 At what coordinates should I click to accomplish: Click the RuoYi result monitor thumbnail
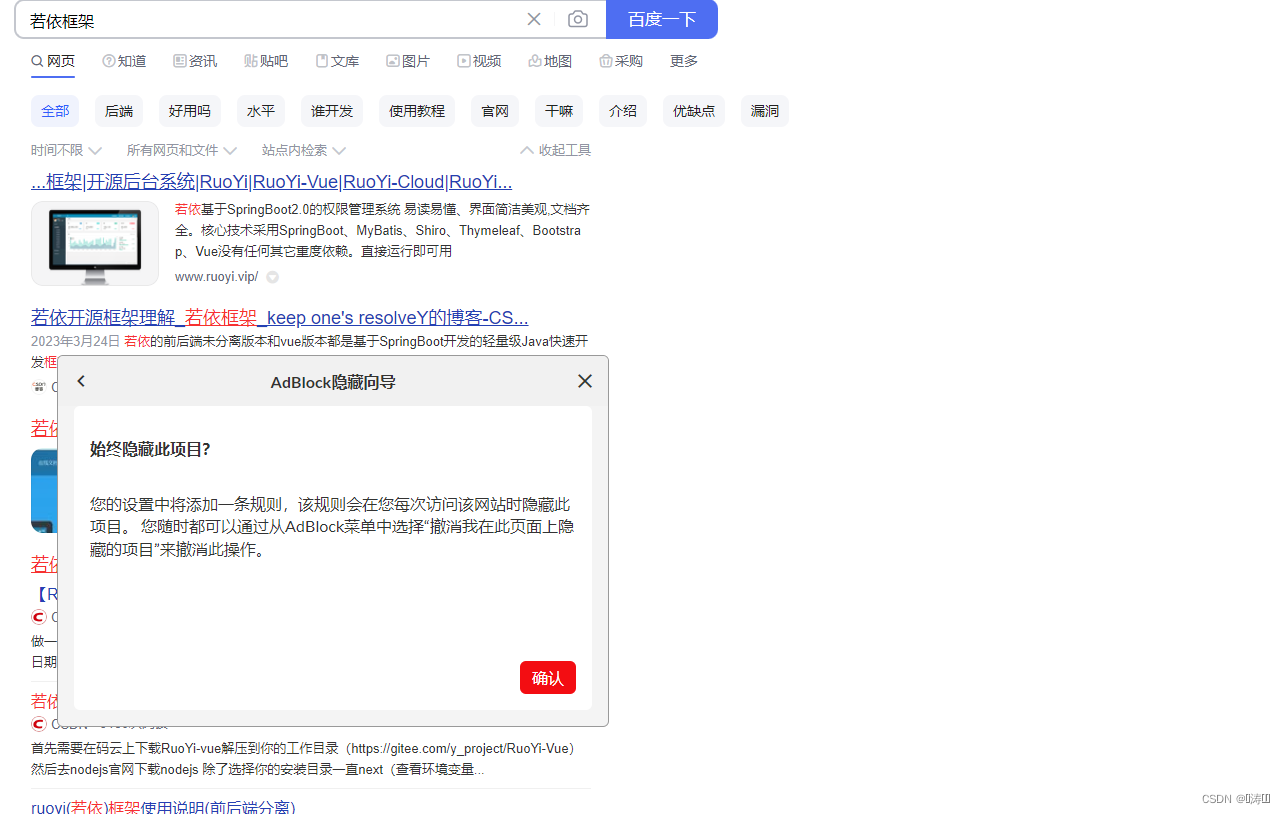tap(95, 244)
